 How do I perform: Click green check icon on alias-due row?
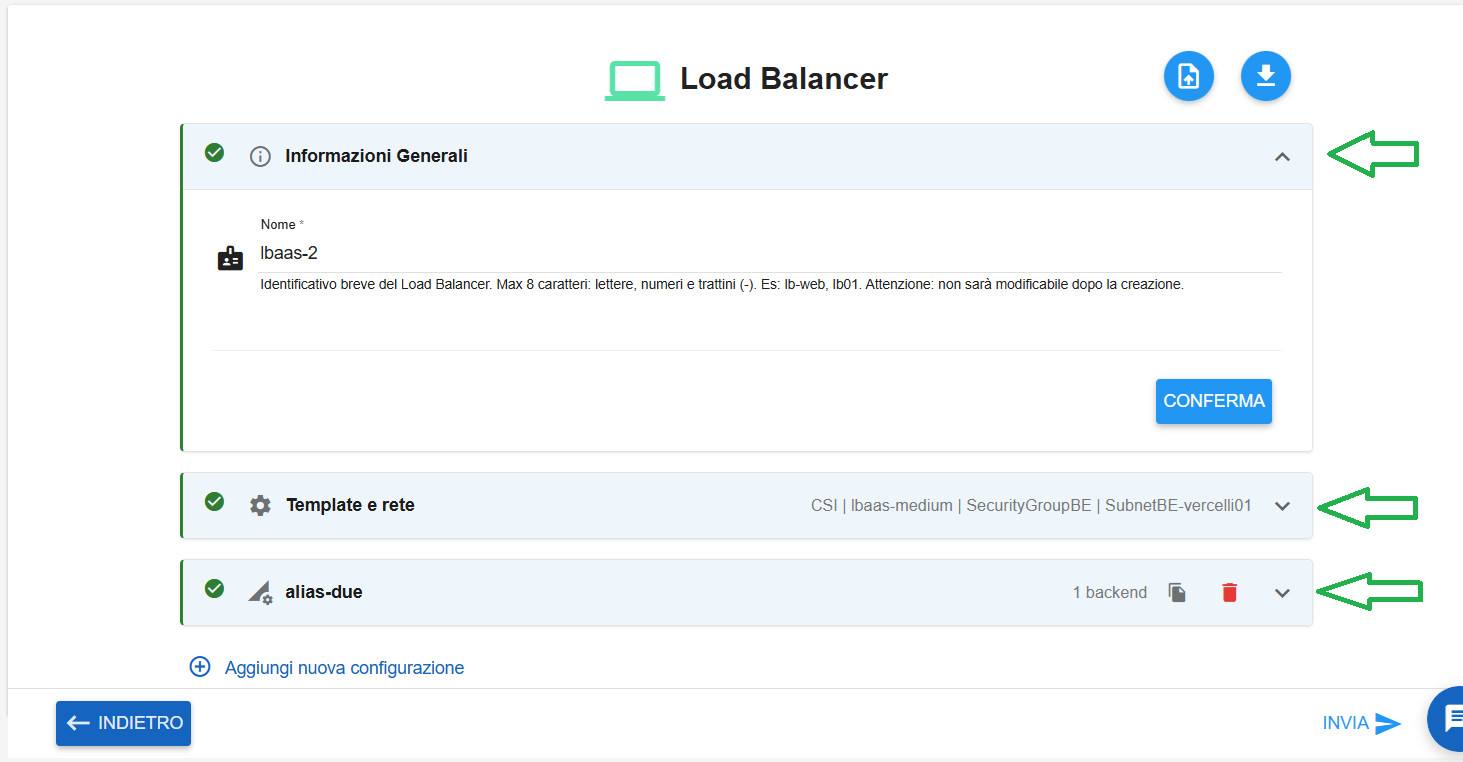[214, 588]
